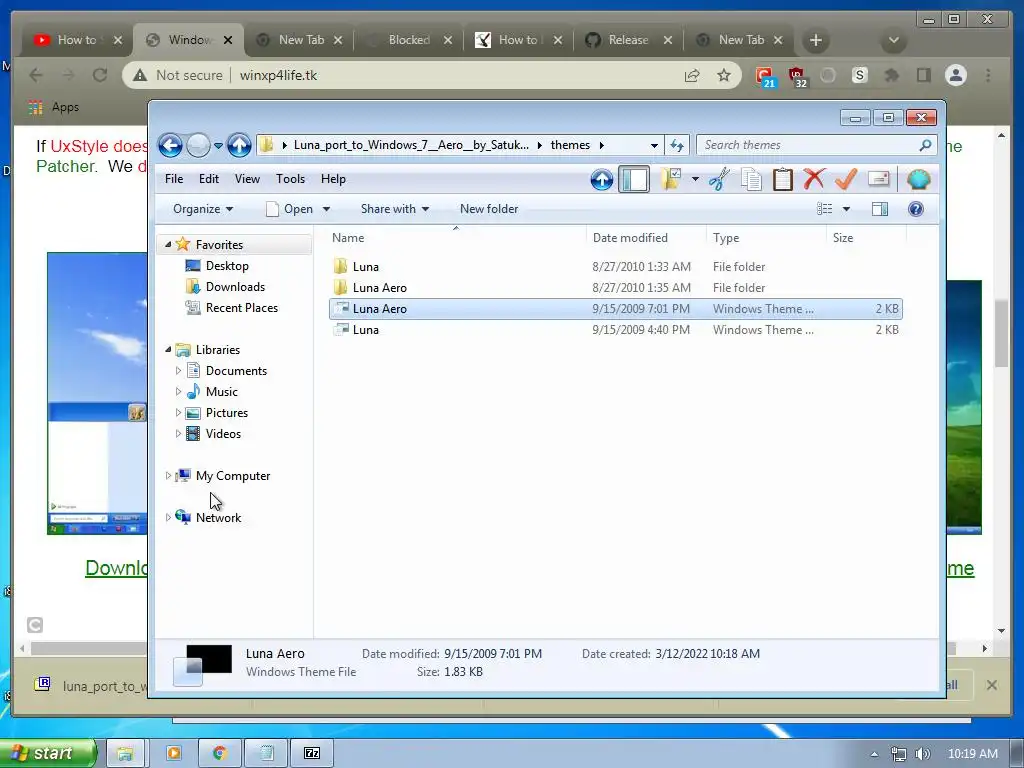1024x768 pixels.
Task: Select the Luna file folder
Action: (616, 266)
